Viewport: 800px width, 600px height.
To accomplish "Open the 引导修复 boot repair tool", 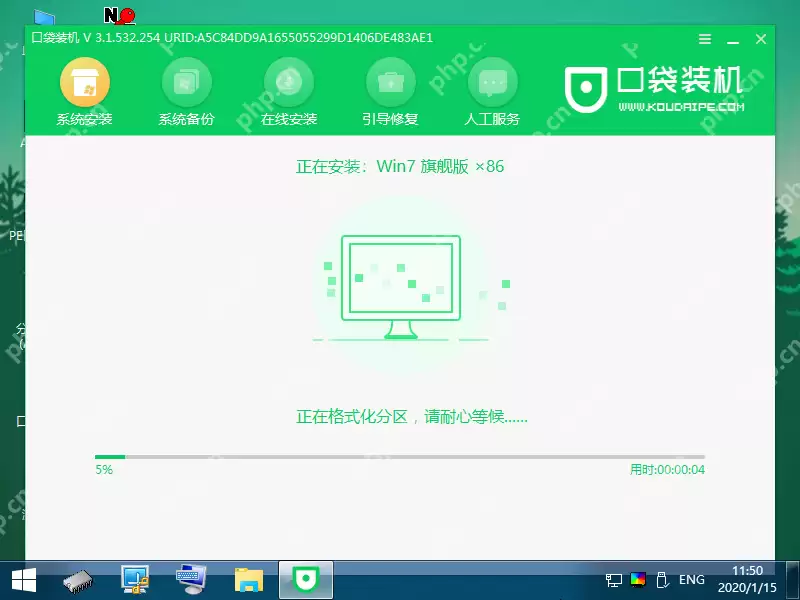I will [x=391, y=87].
